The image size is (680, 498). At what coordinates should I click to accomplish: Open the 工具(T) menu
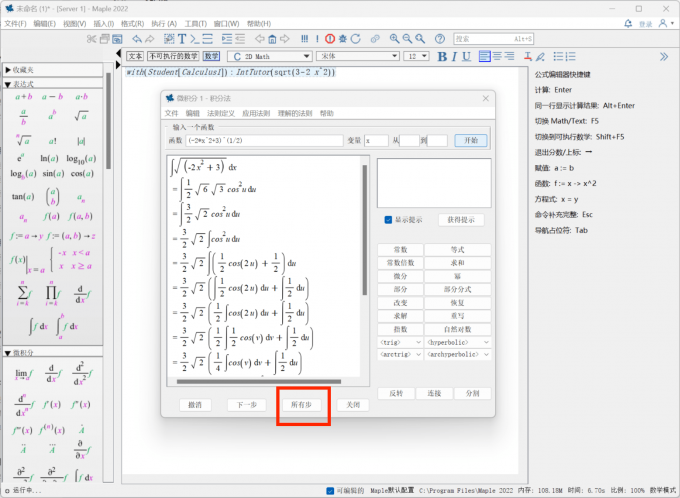(196, 24)
